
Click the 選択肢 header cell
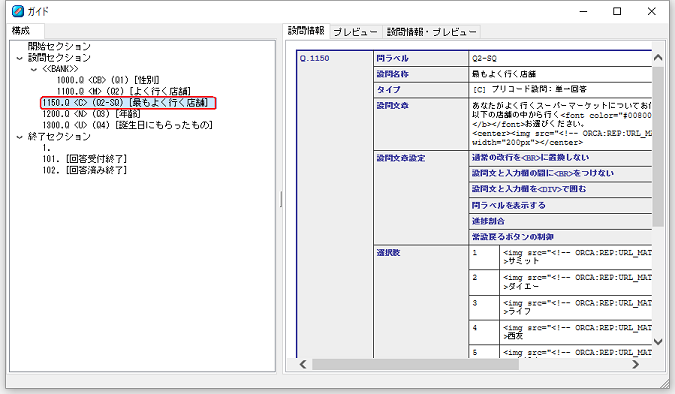click(421, 301)
